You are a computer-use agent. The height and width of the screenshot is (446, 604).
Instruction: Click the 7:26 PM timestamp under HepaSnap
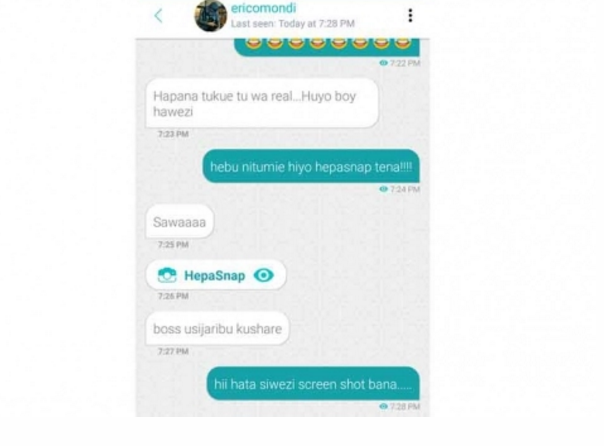point(173,296)
